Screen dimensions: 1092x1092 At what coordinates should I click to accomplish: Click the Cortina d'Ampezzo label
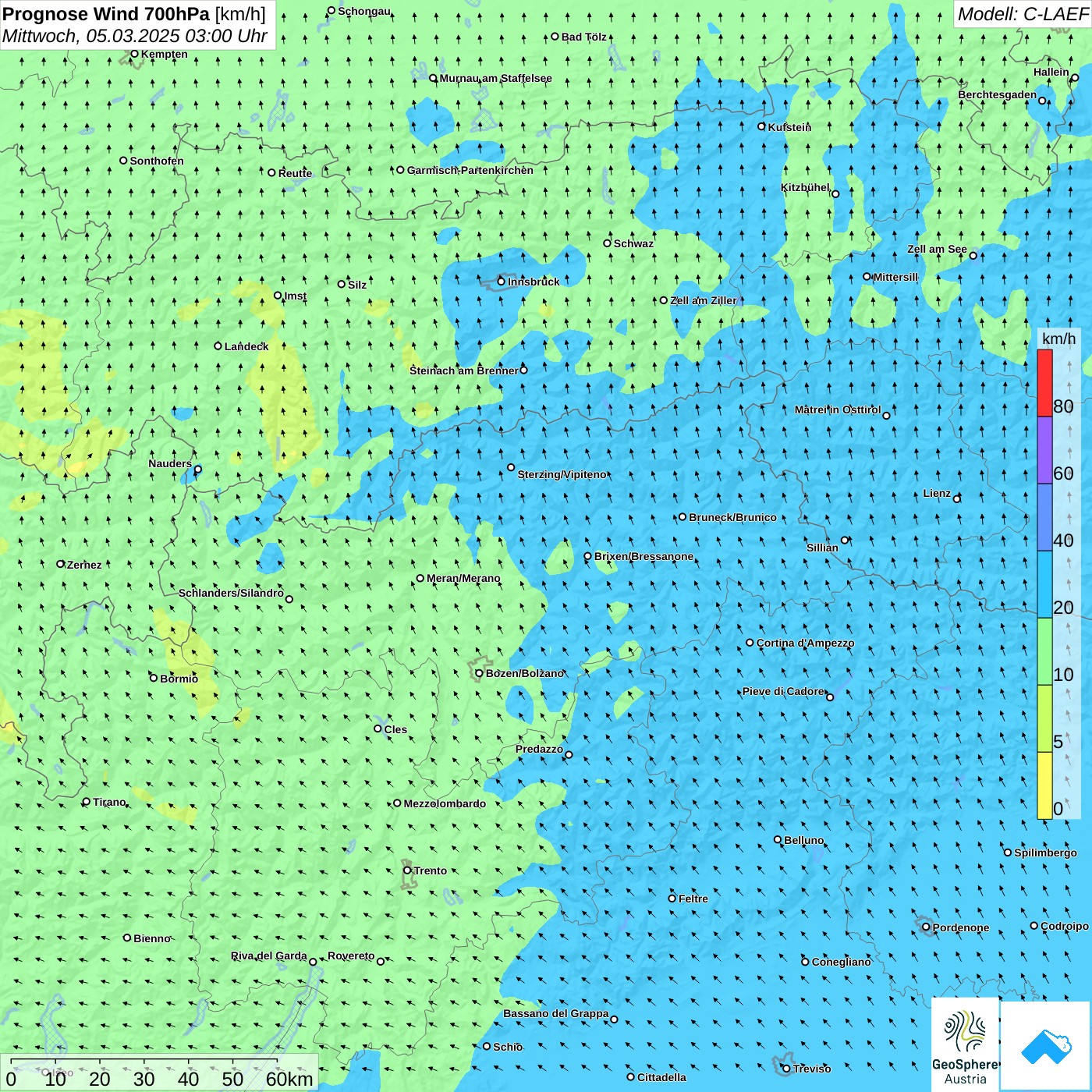(x=805, y=643)
